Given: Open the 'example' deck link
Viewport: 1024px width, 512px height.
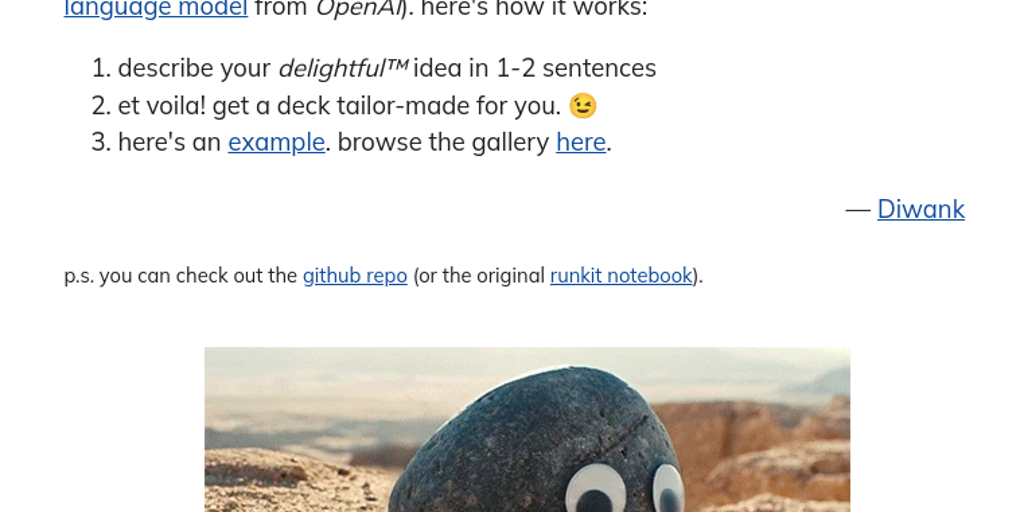Looking at the screenshot, I should 276,142.
